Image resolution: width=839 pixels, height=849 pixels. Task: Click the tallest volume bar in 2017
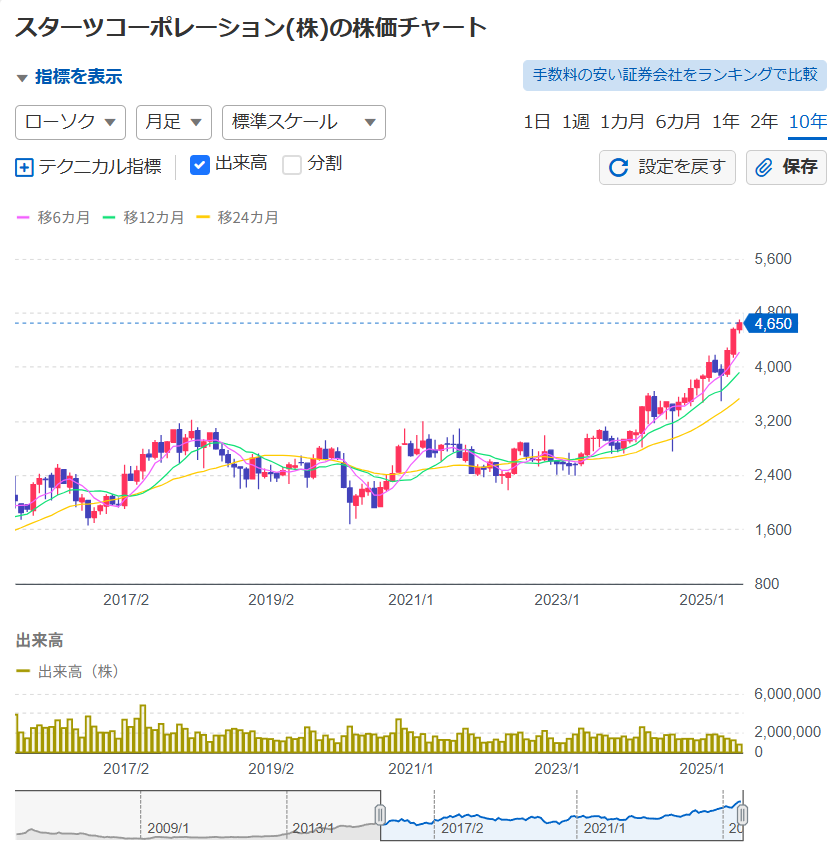143,729
